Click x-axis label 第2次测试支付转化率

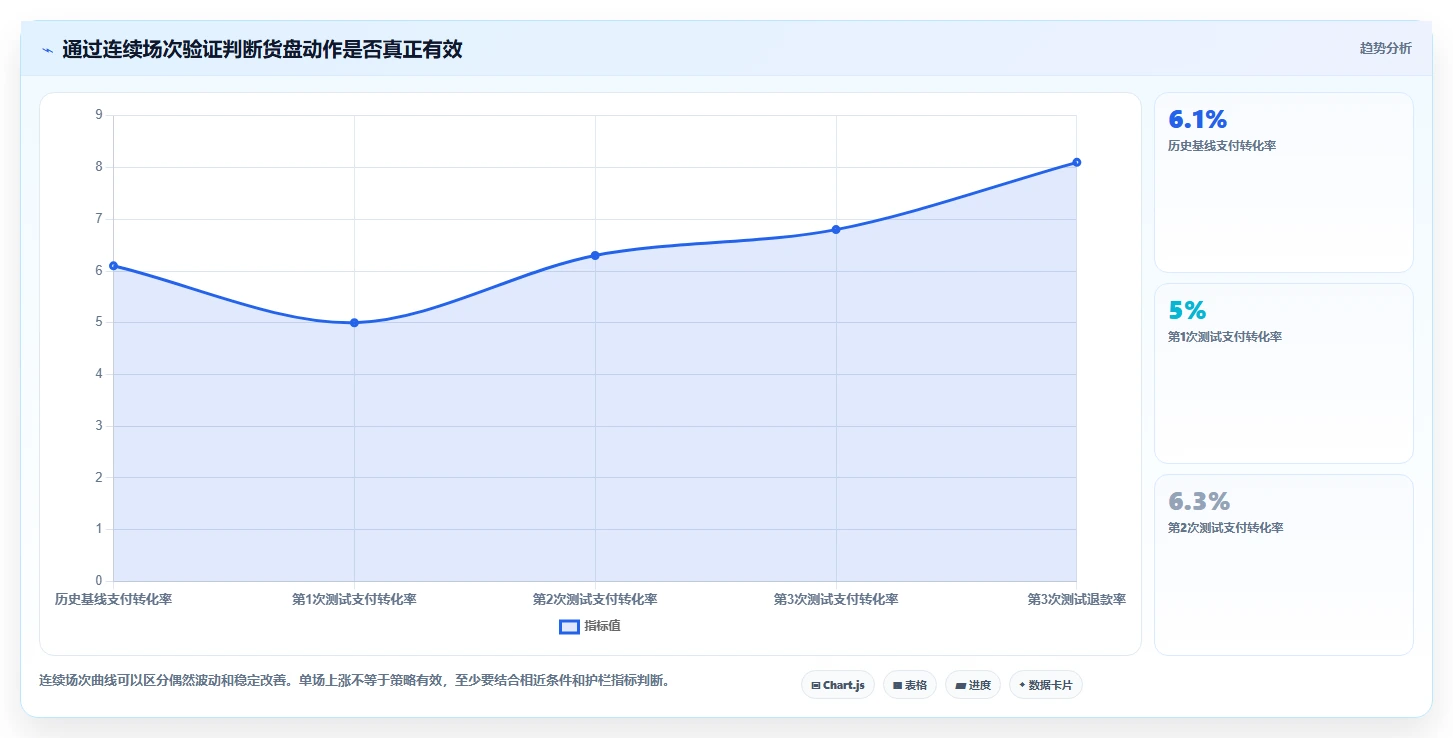point(595,600)
